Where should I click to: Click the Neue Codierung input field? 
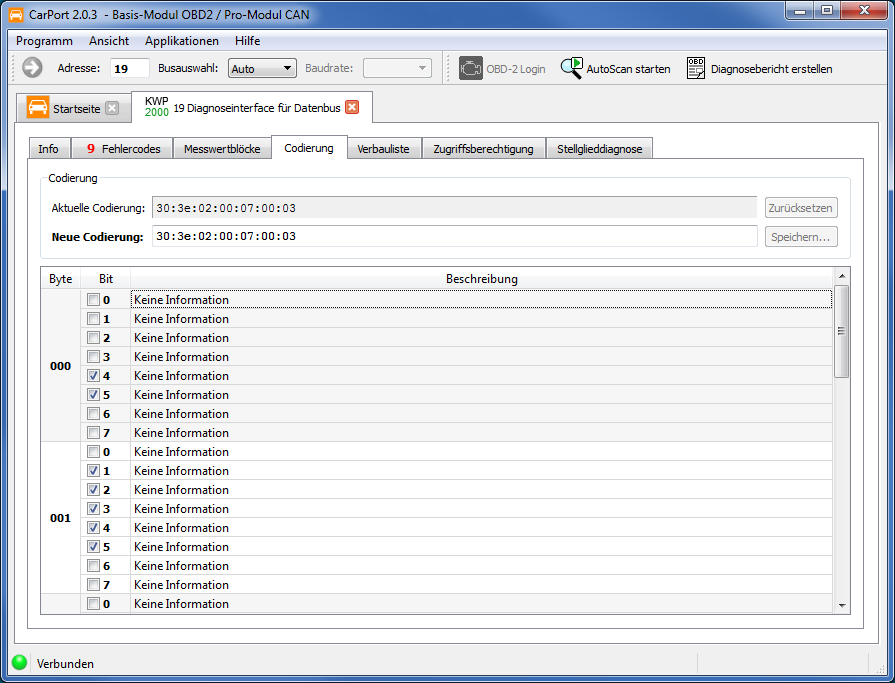pyautogui.click(x=454, y=236)
